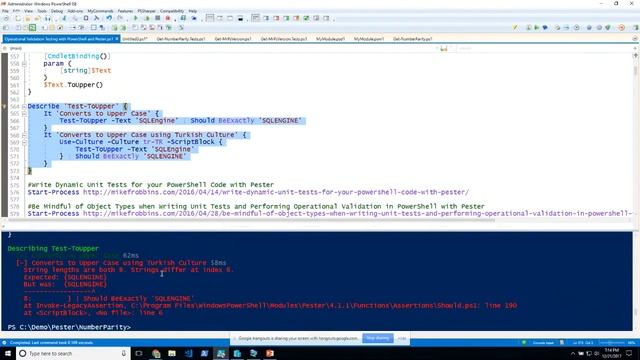Switch to Untitled2.ps1 tab
This screenshot has height=360, width=640.
(x=136, y=39)
